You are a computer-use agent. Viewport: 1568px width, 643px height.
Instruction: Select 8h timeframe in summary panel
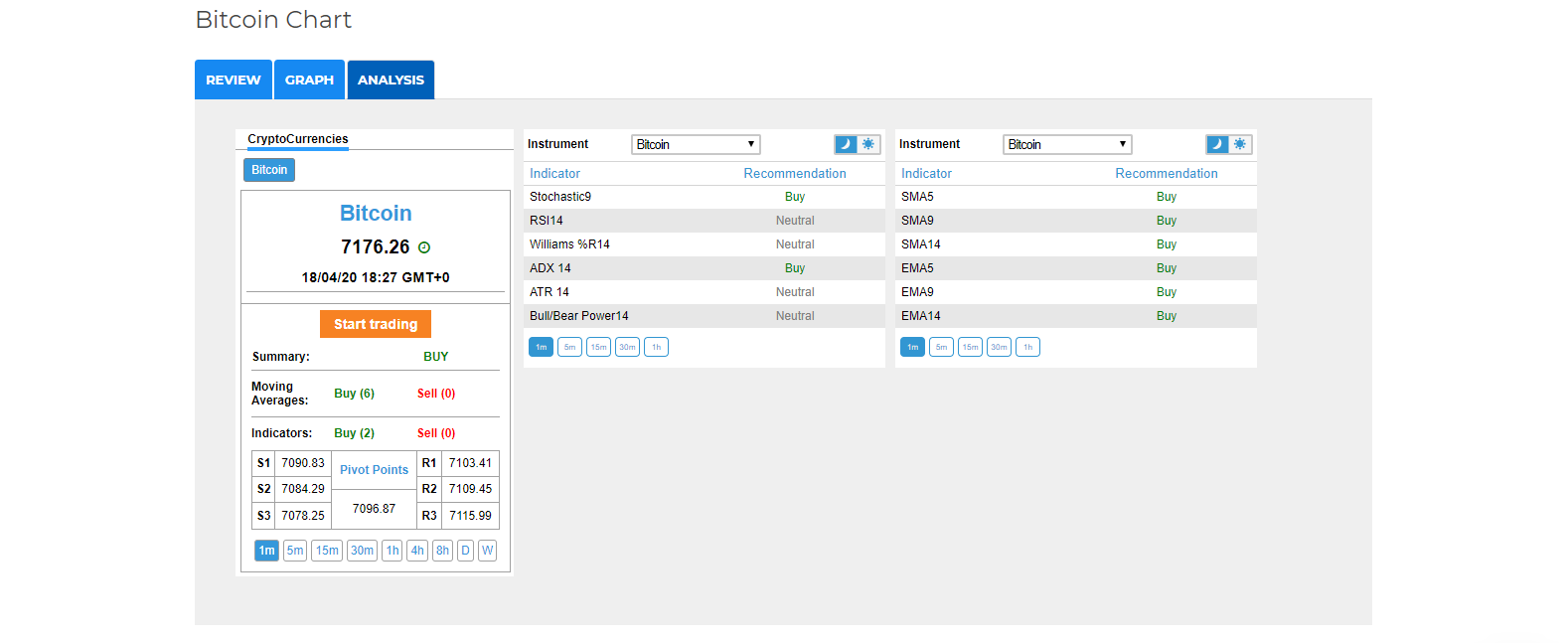pos(442,551)
